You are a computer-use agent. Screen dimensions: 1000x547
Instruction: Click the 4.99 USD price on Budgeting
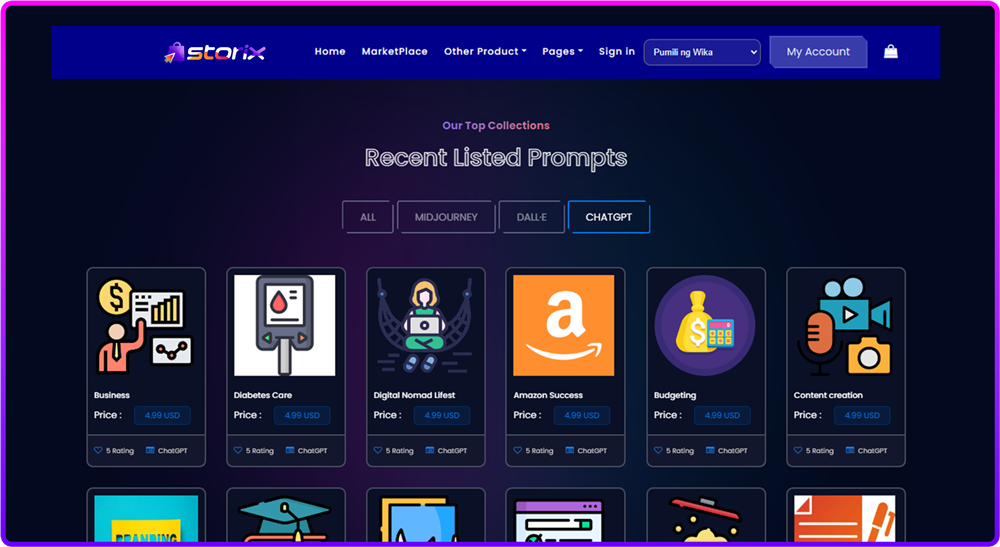[x=722, y=415]
